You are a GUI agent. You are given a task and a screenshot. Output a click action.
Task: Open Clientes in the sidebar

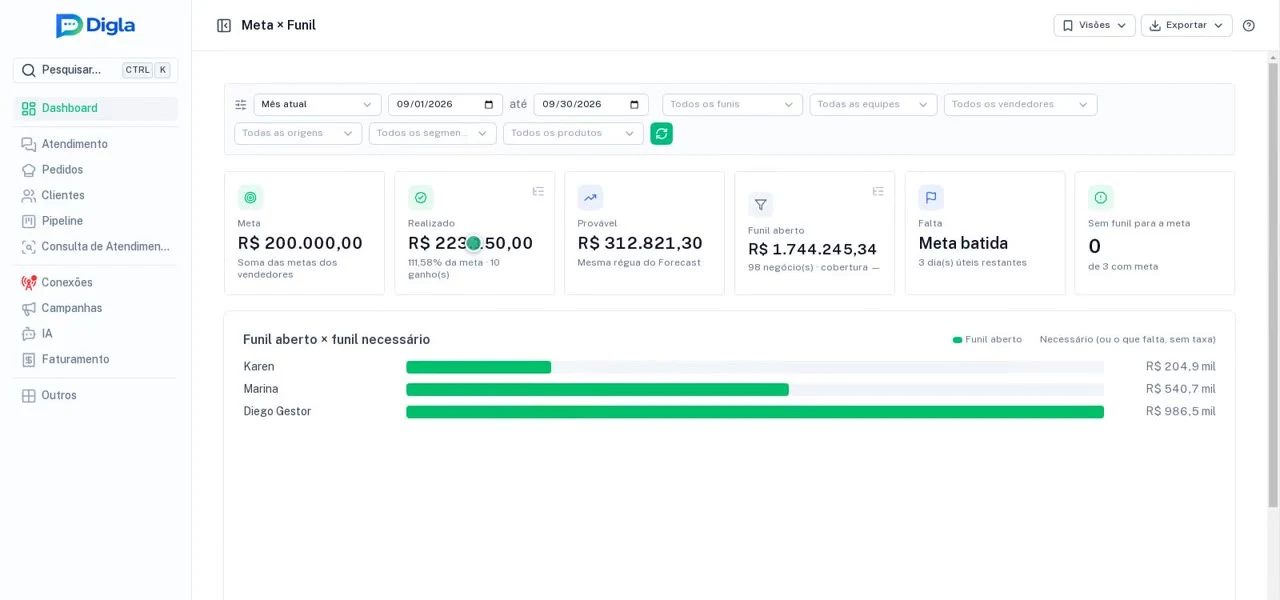pyautogui.click(x=96, y=195)
